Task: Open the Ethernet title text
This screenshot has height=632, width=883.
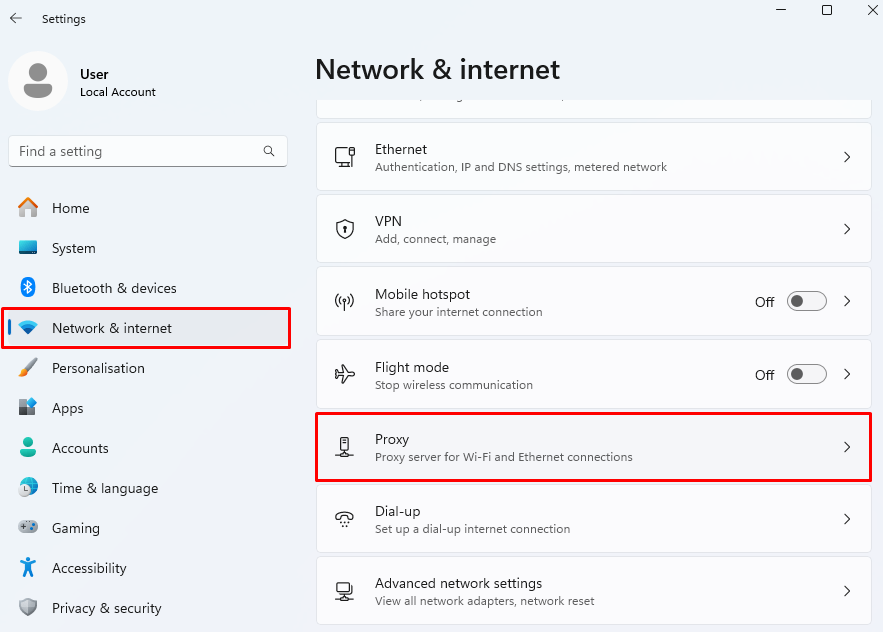Action: (401, 149)
